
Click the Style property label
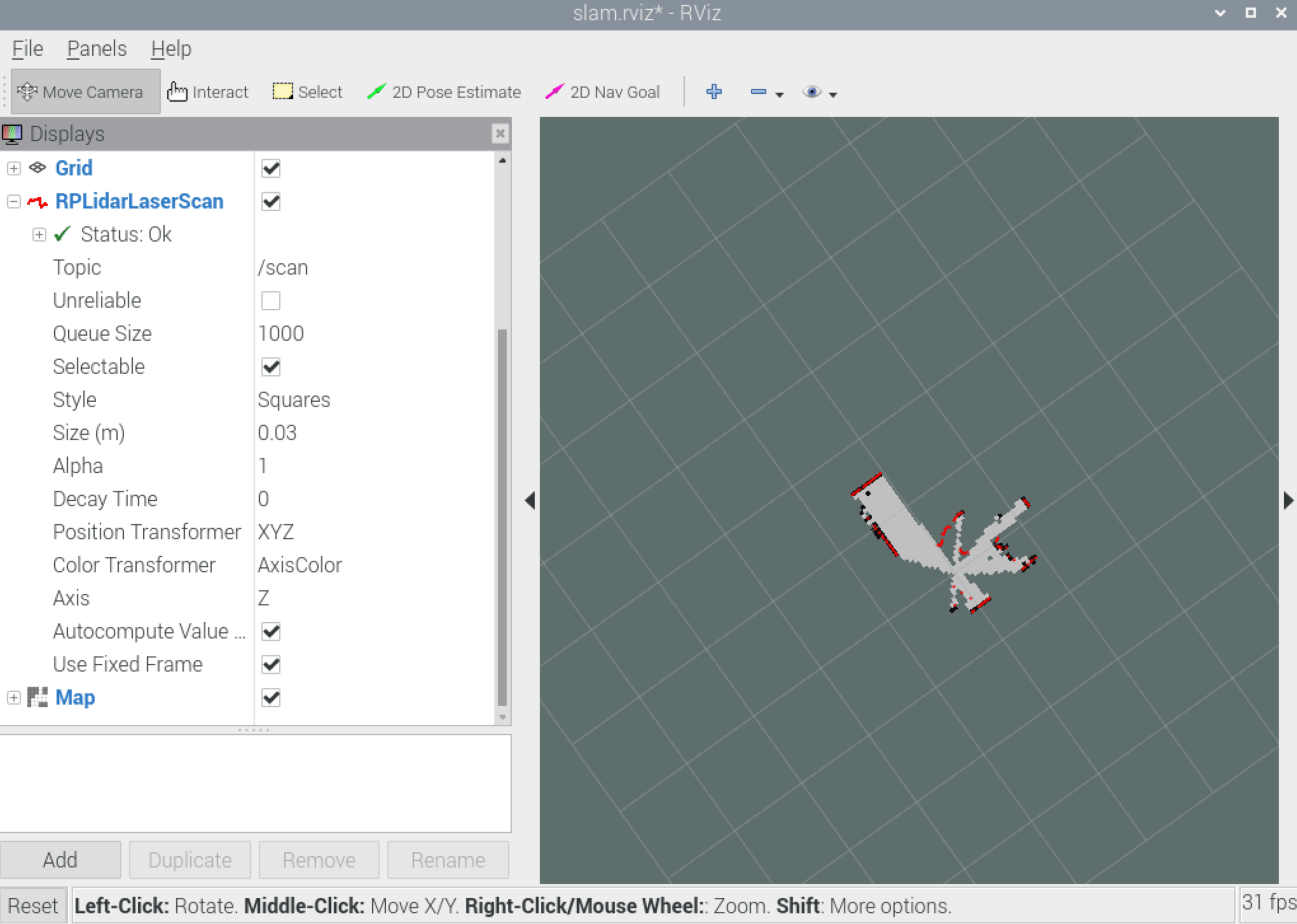pyautogui.click(x=75, y=400)
